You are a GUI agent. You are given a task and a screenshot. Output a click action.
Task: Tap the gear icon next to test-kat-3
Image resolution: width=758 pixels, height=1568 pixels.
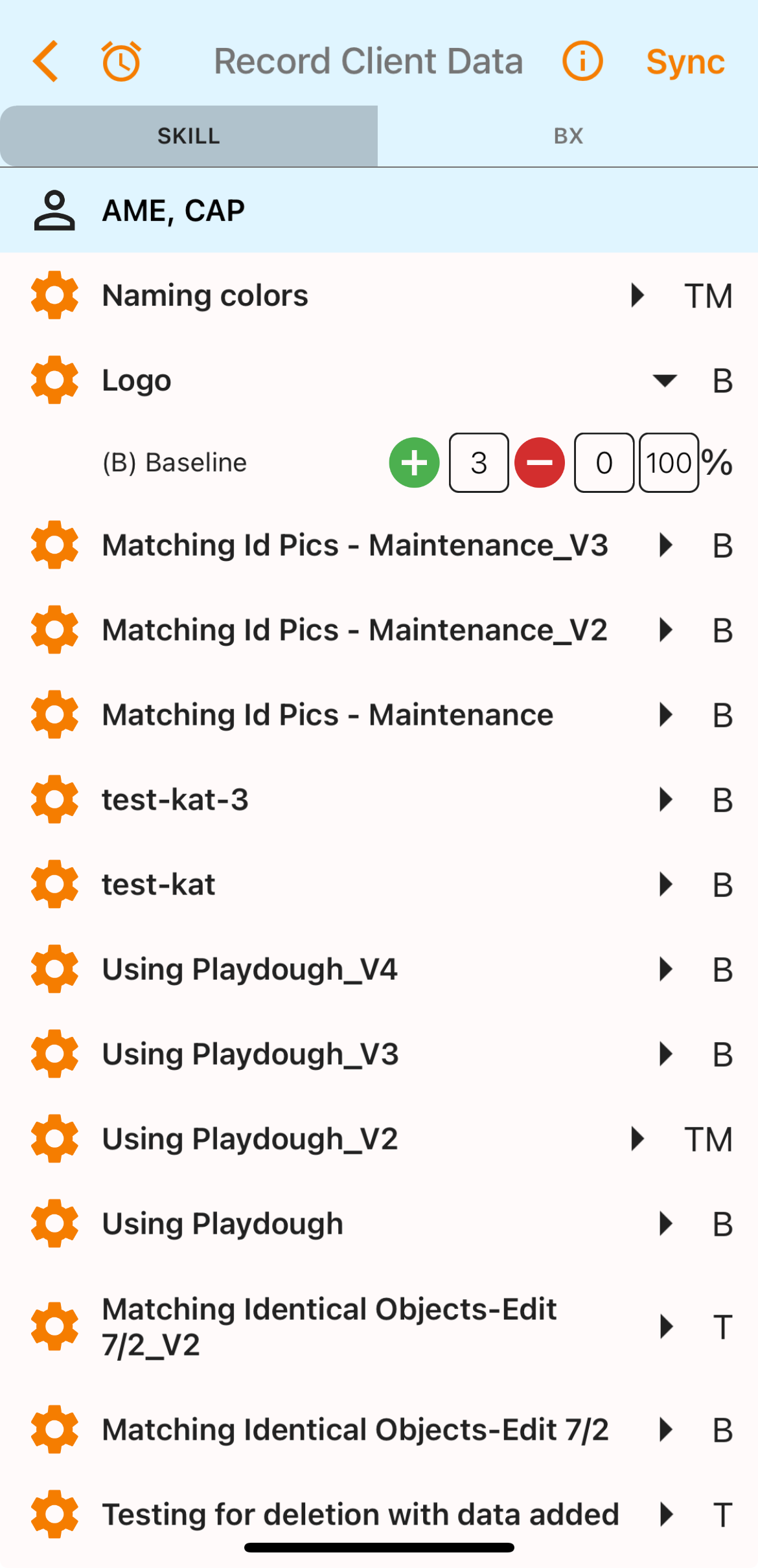tap(55, 800)
